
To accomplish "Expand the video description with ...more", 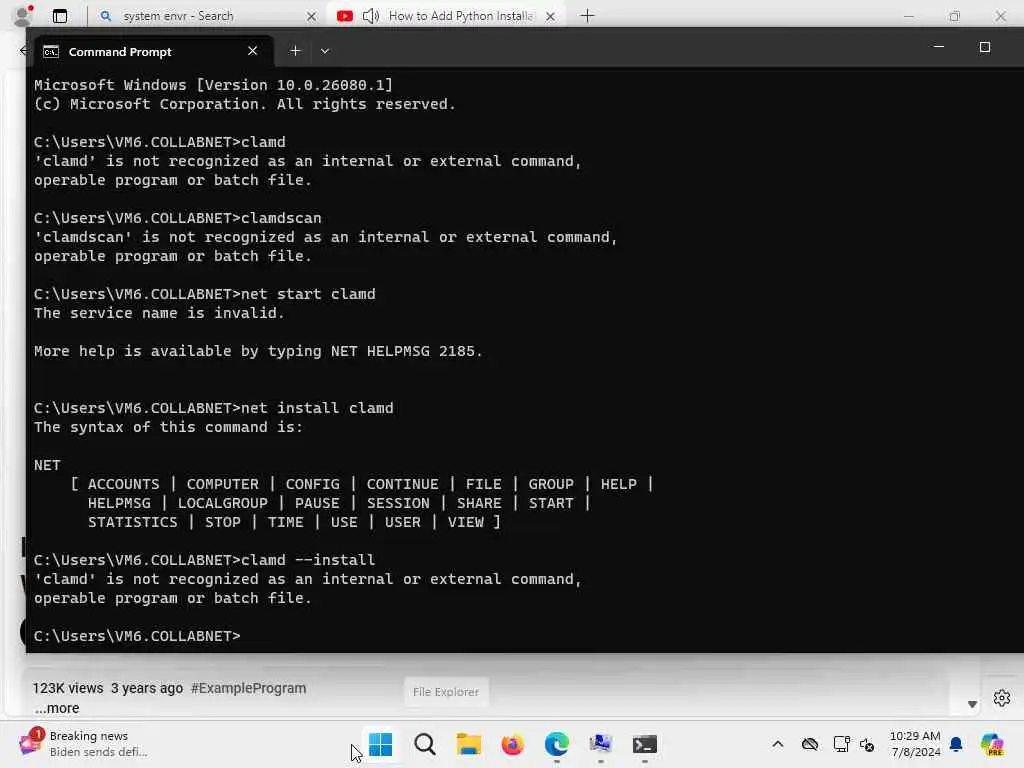I will [57, 708].
